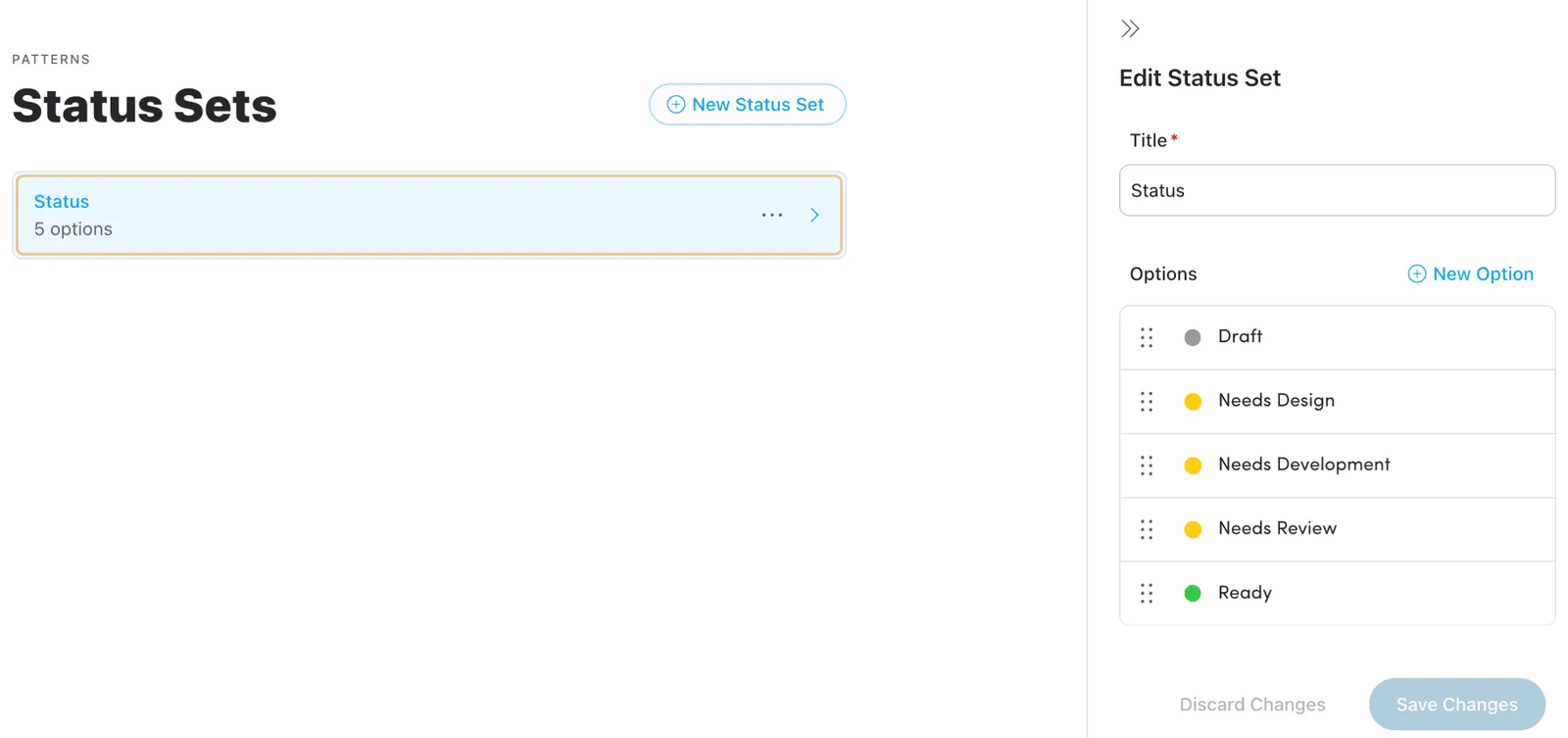
Task: Select the Needs Review option text
Action: pyautogui.click(x=1277, y=528)
